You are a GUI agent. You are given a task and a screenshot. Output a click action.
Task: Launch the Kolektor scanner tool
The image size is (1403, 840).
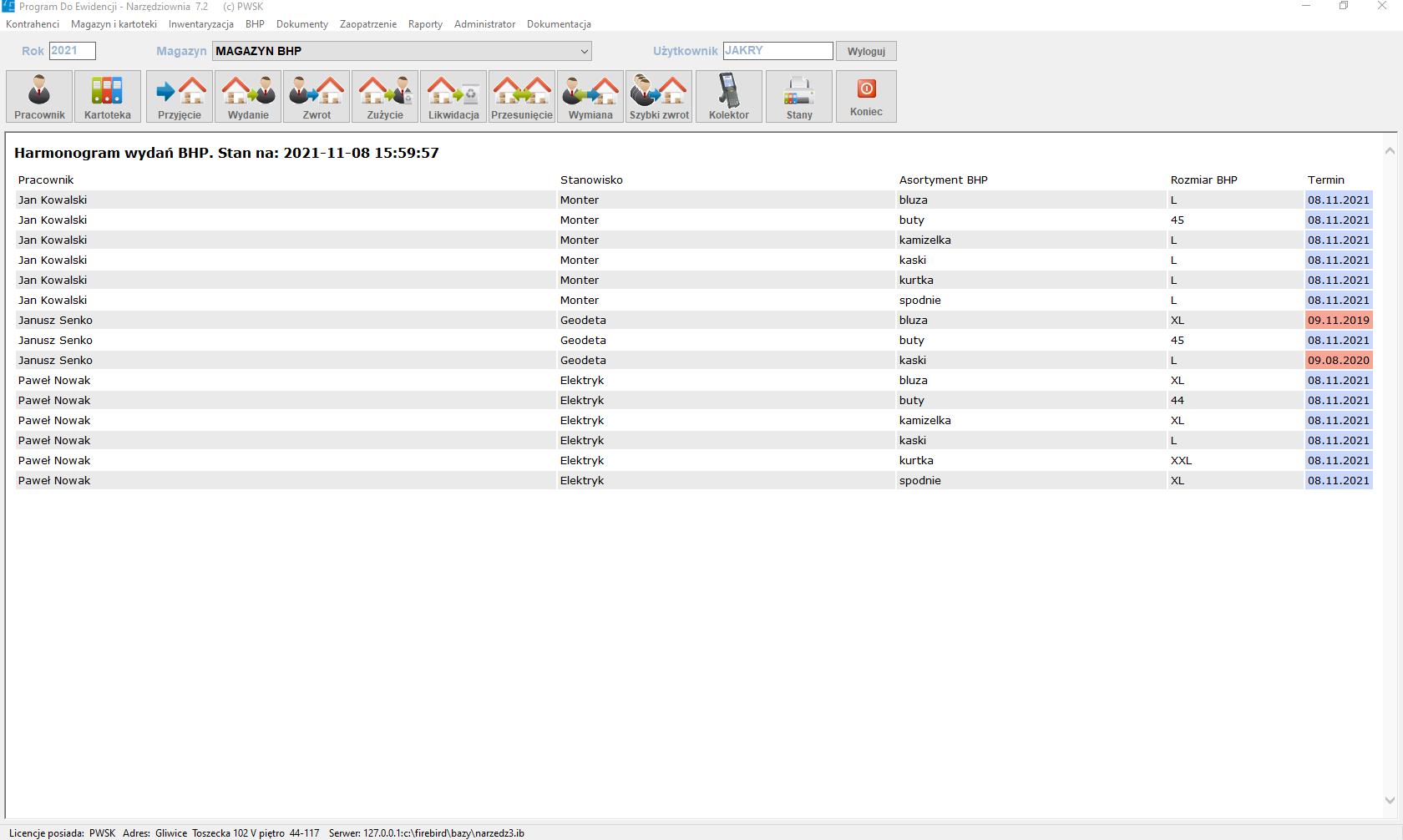pos(729,97)
